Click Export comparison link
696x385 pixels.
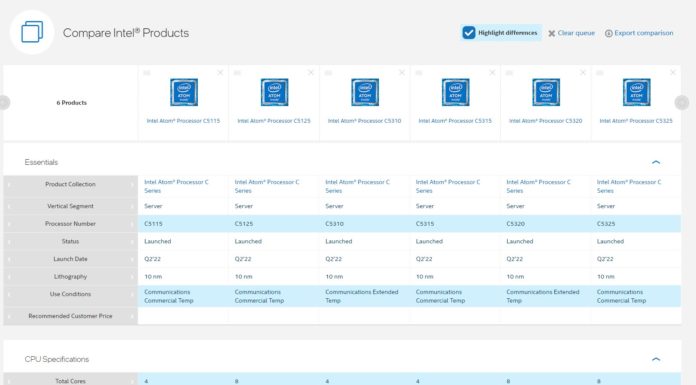tap(639, 33)
